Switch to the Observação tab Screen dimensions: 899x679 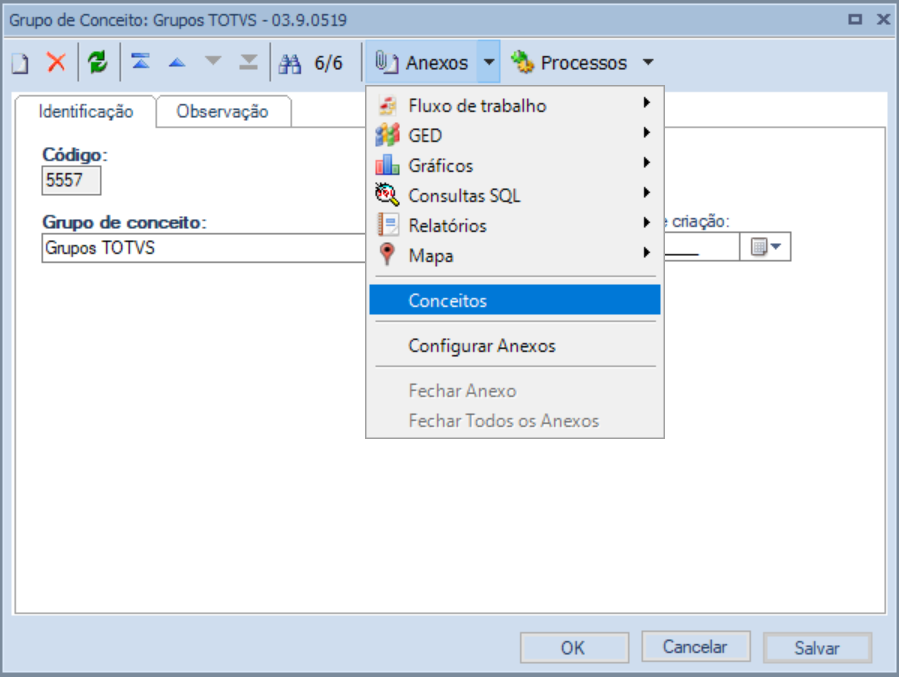(x=222, y=111)
